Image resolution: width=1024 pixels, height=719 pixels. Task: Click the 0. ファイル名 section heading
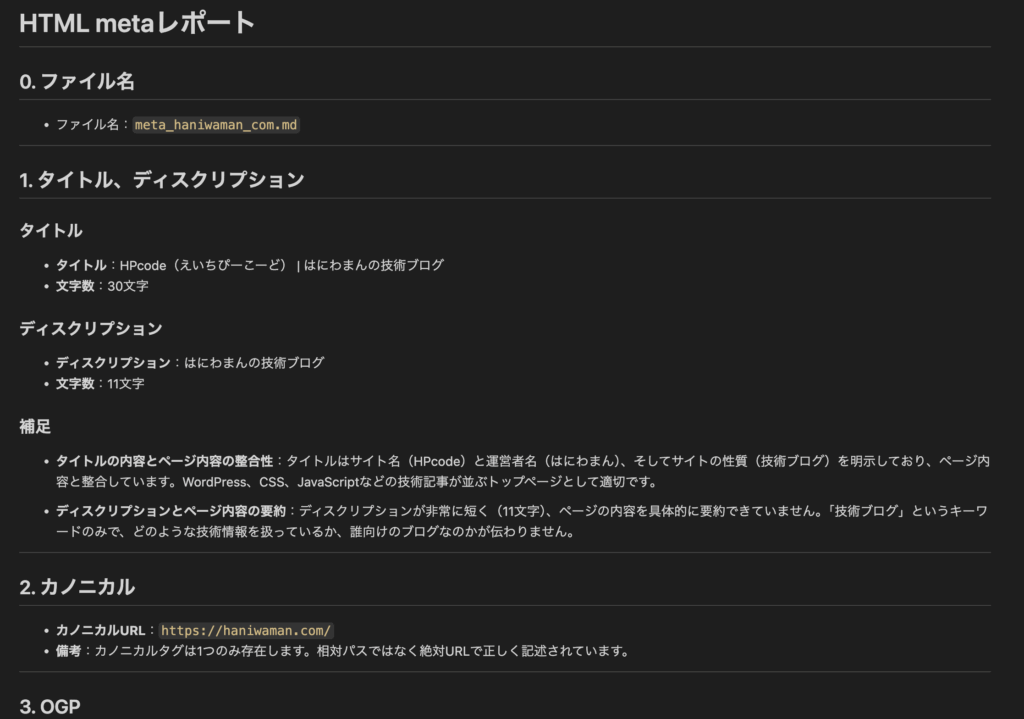point(76,82)
